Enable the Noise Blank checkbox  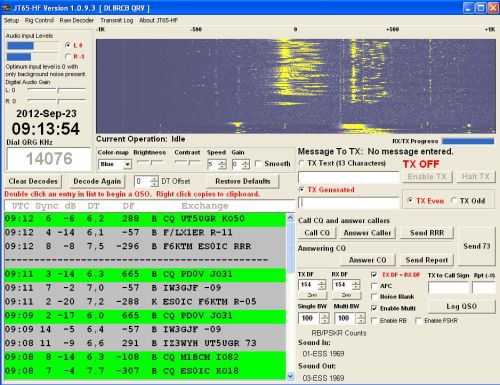click(x=374, y=296)
